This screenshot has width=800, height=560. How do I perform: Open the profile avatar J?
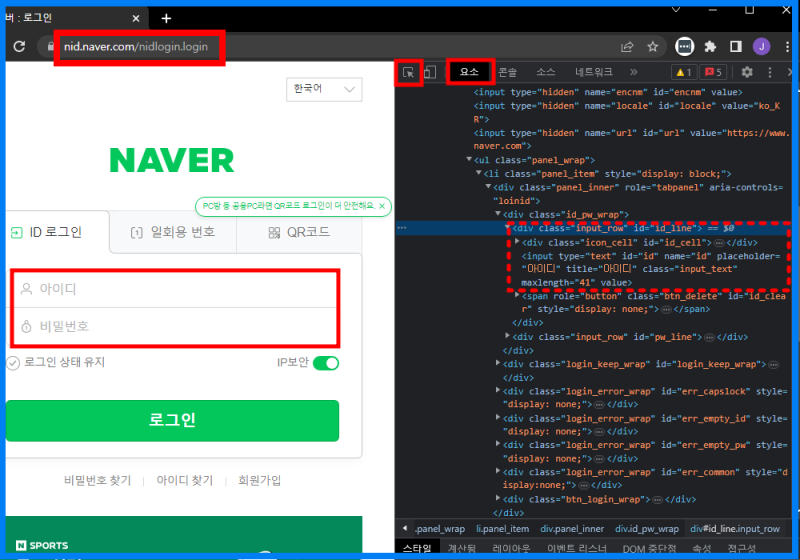point(762,47)
